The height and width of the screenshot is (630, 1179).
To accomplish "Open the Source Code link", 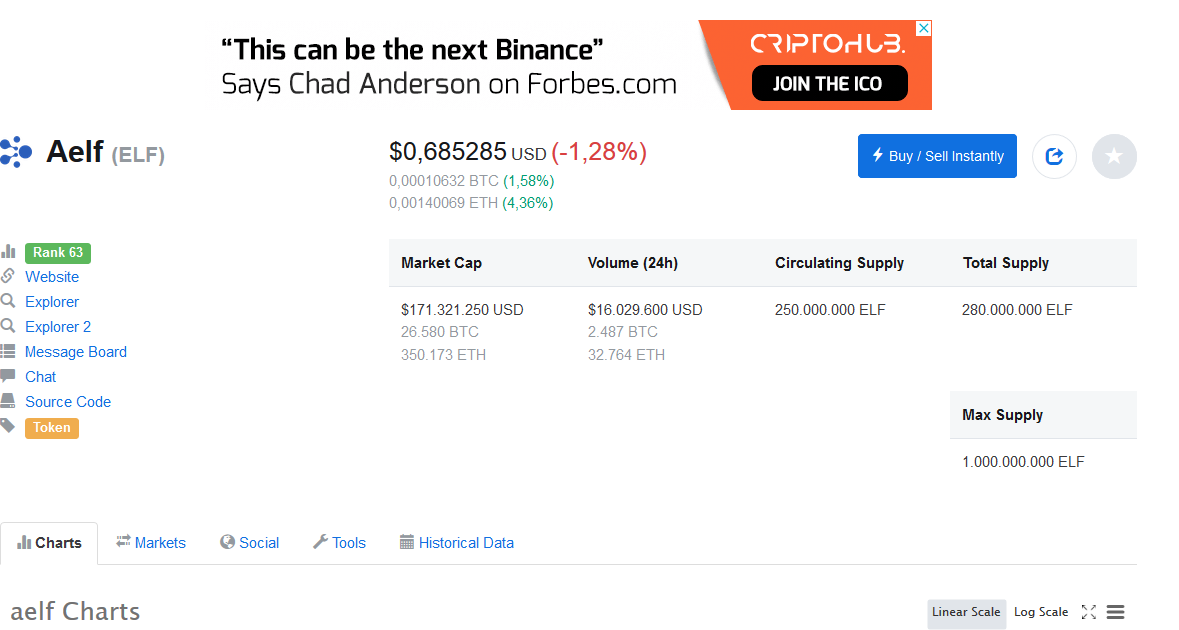I will [x=68, y=402].
